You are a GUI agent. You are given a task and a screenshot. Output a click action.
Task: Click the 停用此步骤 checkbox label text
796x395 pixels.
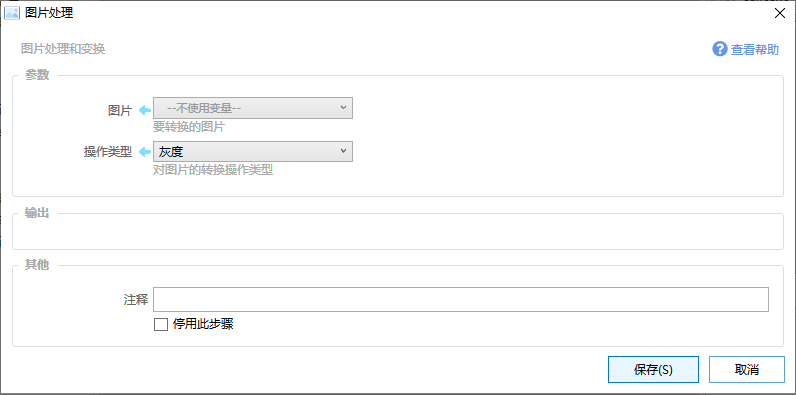[203, 324]
